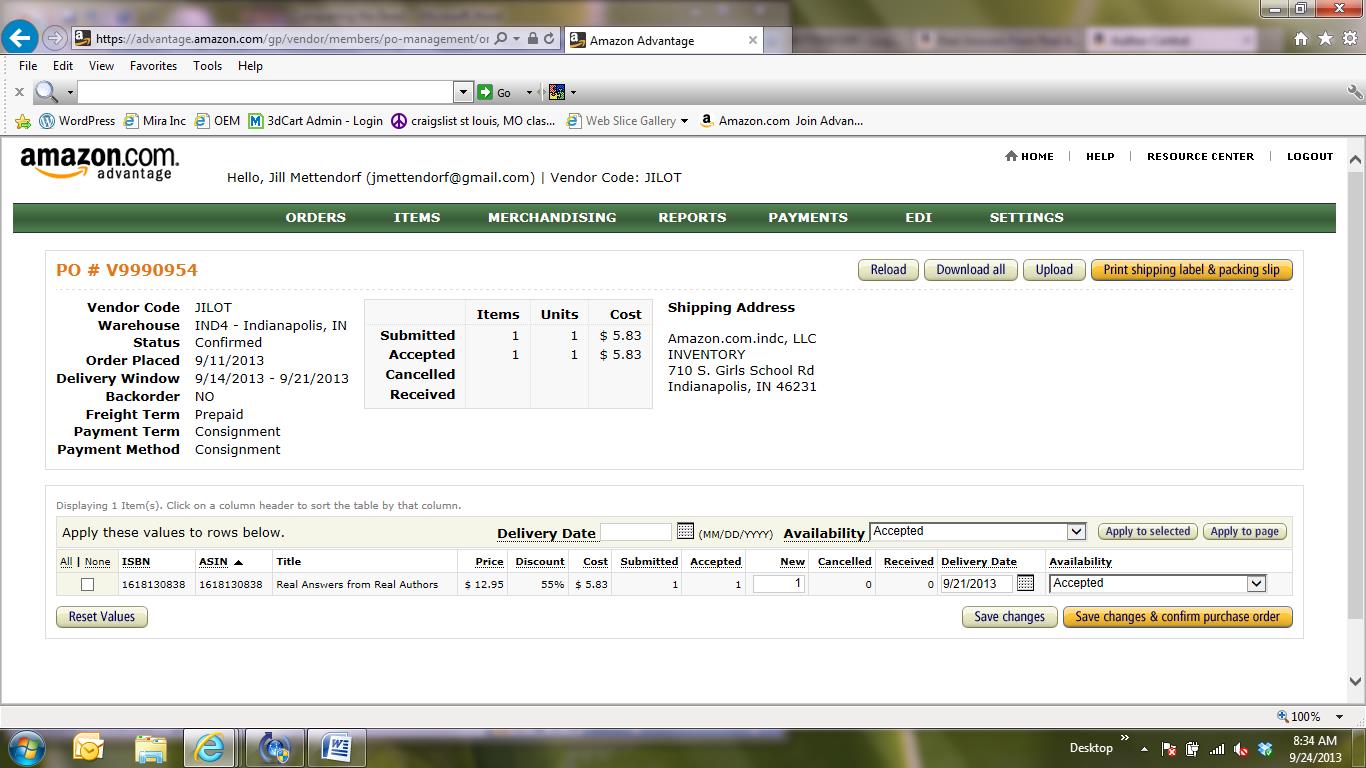Screen dimensions: 1366x768
Task: Tick the checkbox for ISBN 1618130838 row
Action: pyautogui.click(x=87, y=584)
